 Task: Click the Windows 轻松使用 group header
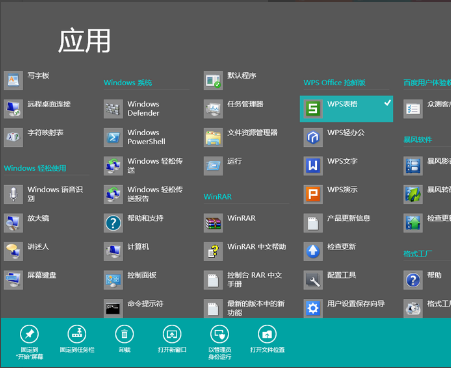coord(35,168)
